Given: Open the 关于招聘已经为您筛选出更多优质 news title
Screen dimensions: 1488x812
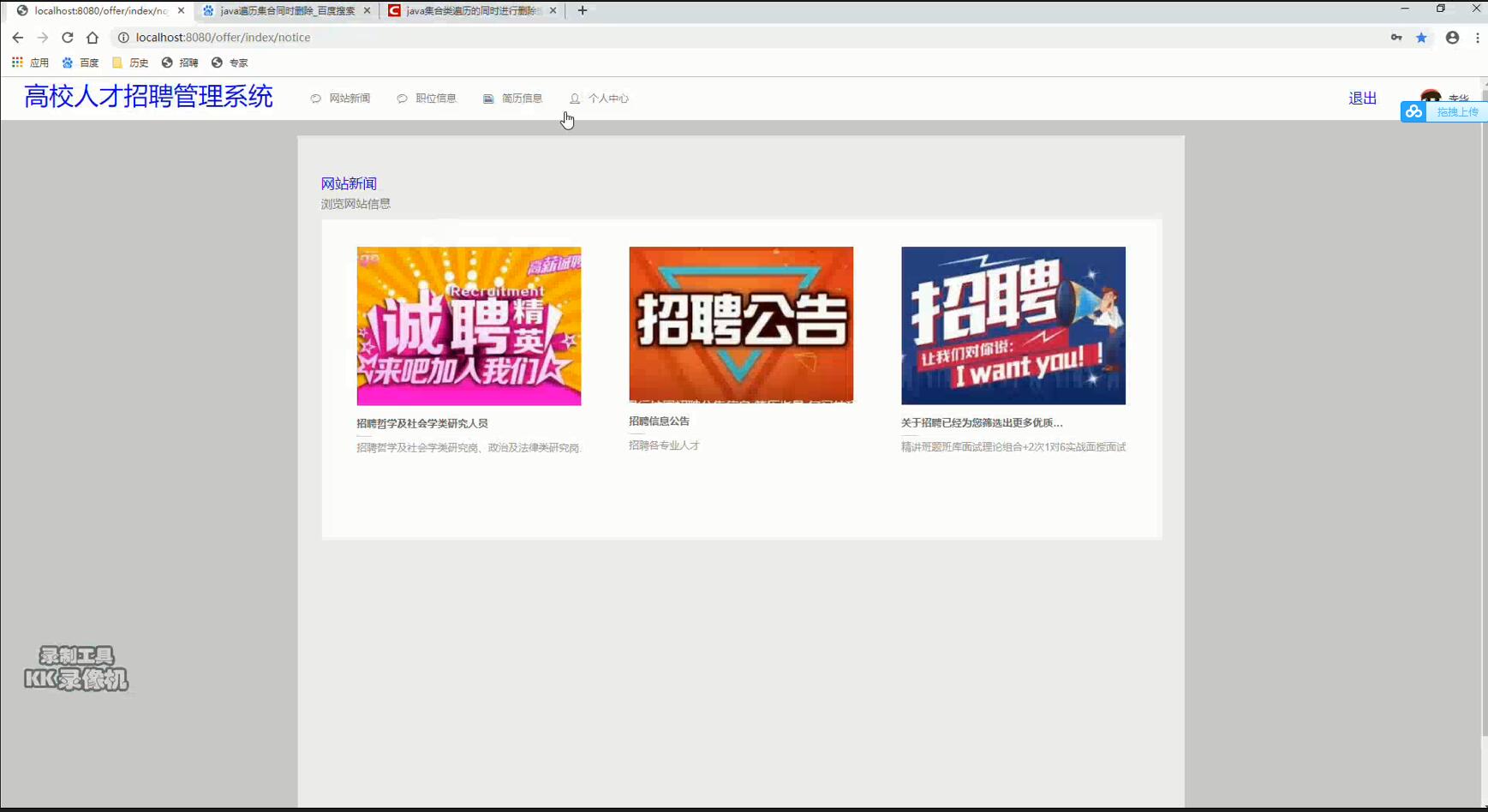Looking at the screenshot, I should tap(982, 422).
